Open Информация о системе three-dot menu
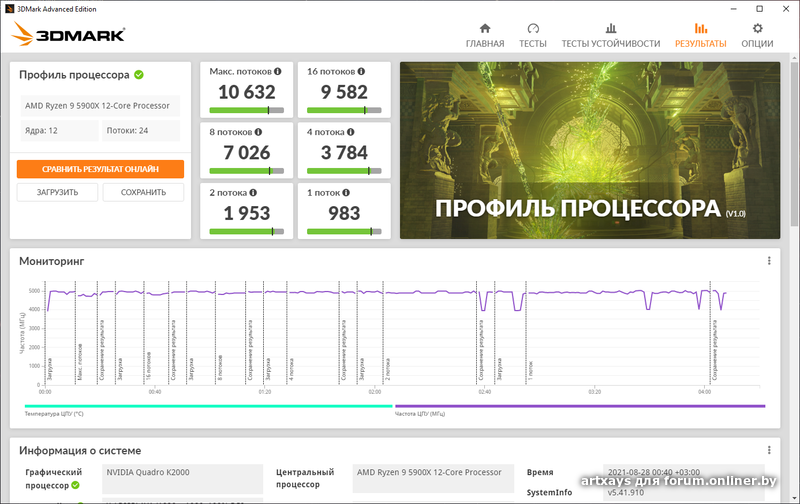 coord(769,450)
